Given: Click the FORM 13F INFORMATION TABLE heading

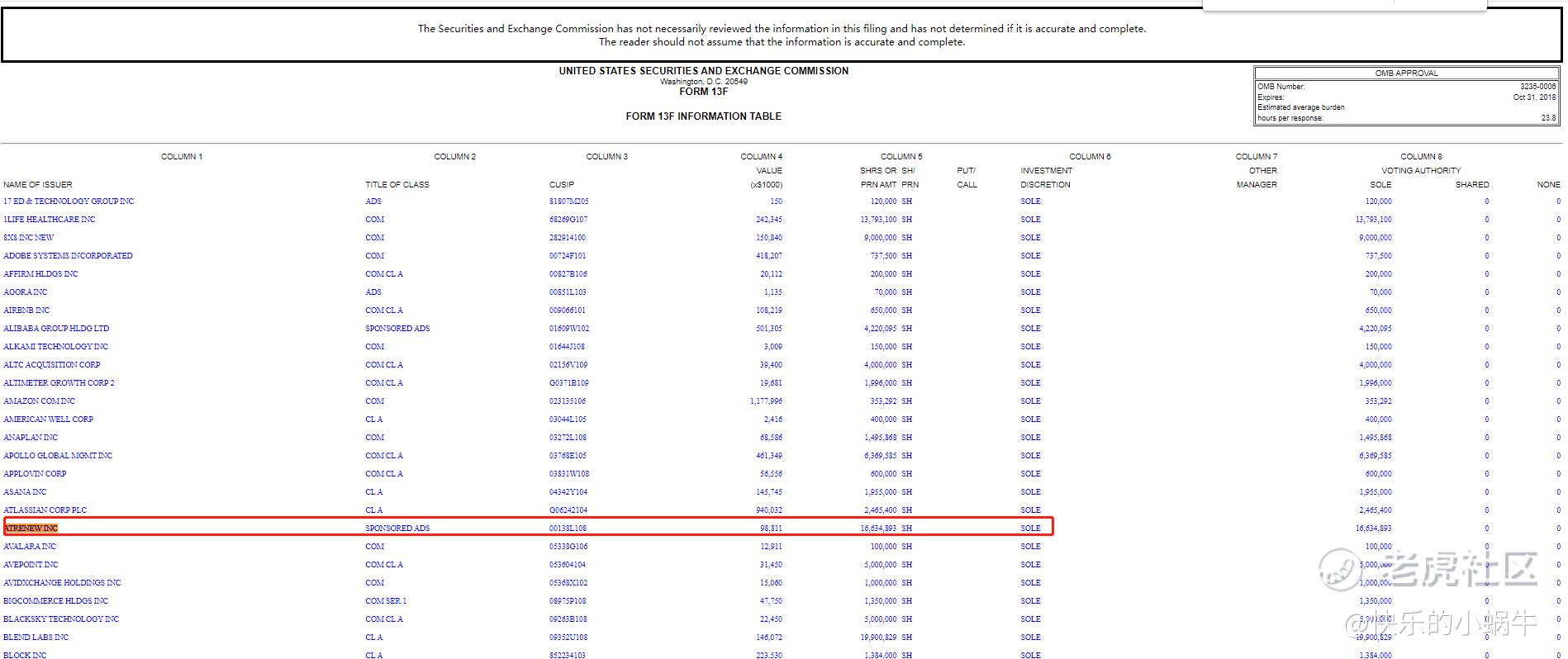Looking at the screenshot, I should [704, 116].
